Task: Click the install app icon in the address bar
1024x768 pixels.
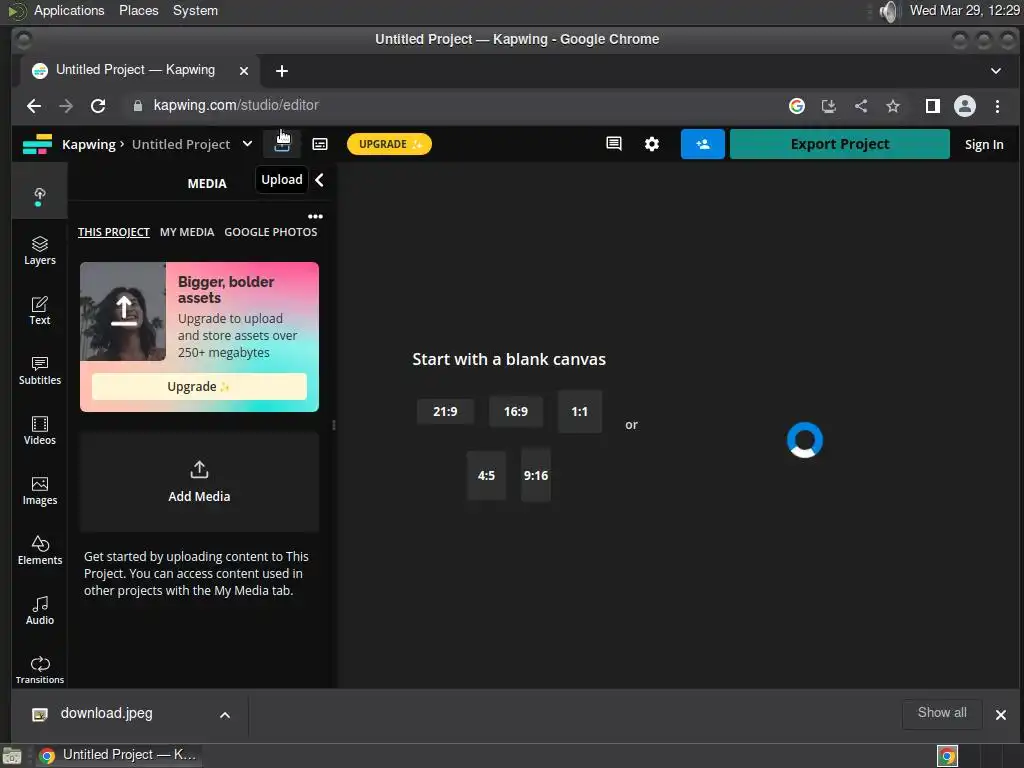Action: [x=829, y=106]
